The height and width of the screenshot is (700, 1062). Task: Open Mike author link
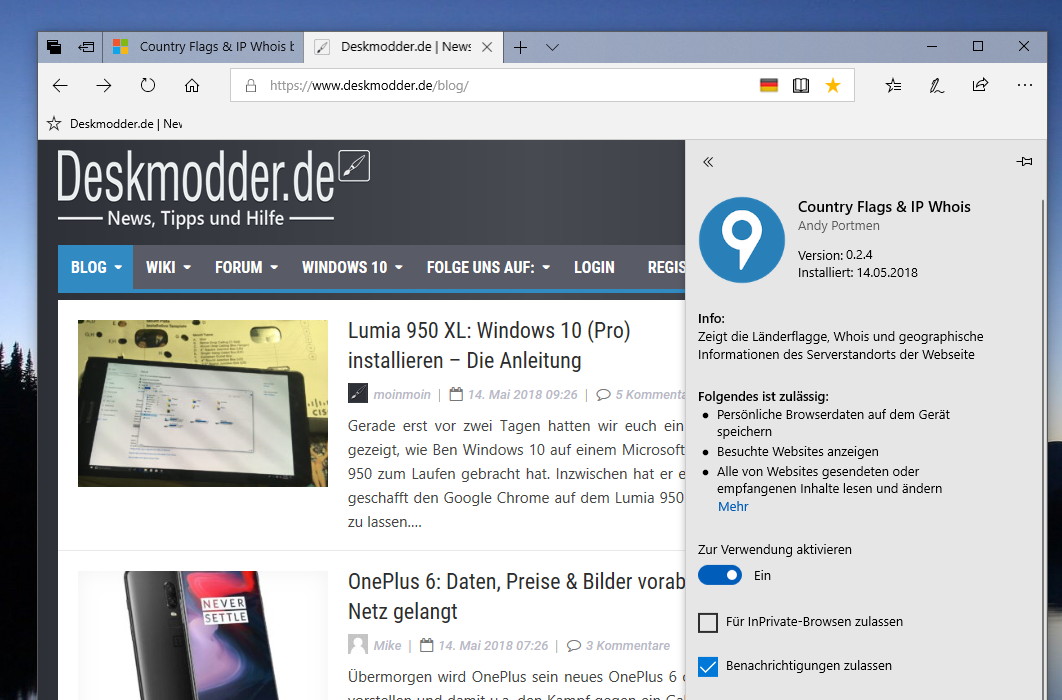coord(387,646)
